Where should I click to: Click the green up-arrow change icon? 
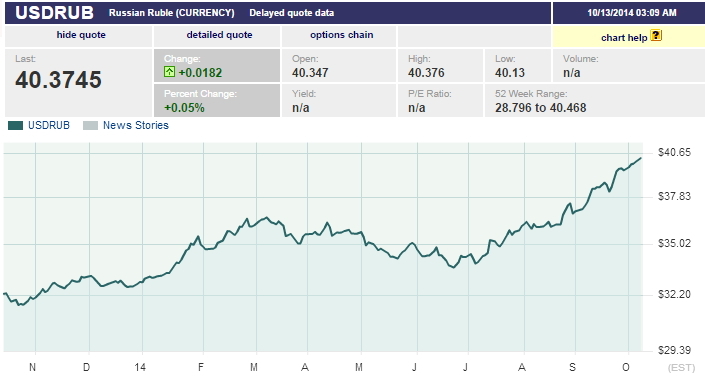tap(169, 71)
